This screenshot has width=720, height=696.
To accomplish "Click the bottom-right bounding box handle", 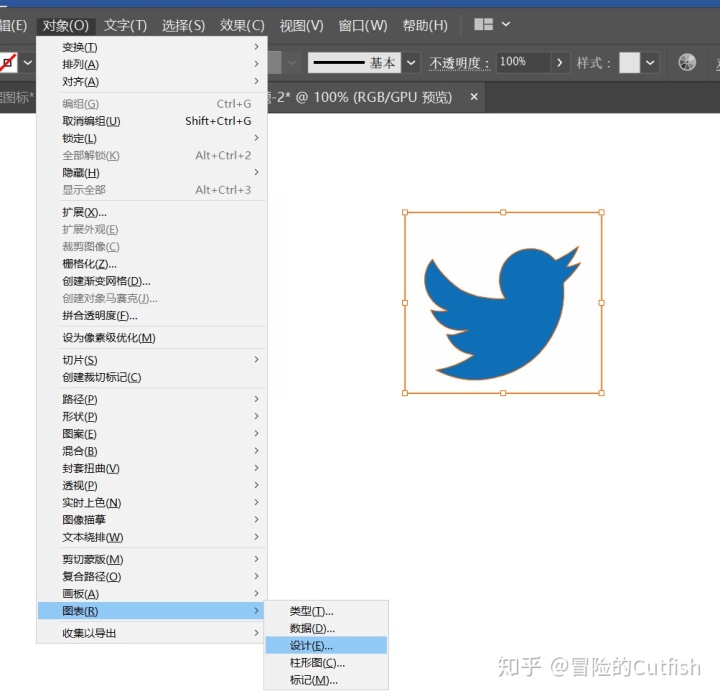I will 602,393.
